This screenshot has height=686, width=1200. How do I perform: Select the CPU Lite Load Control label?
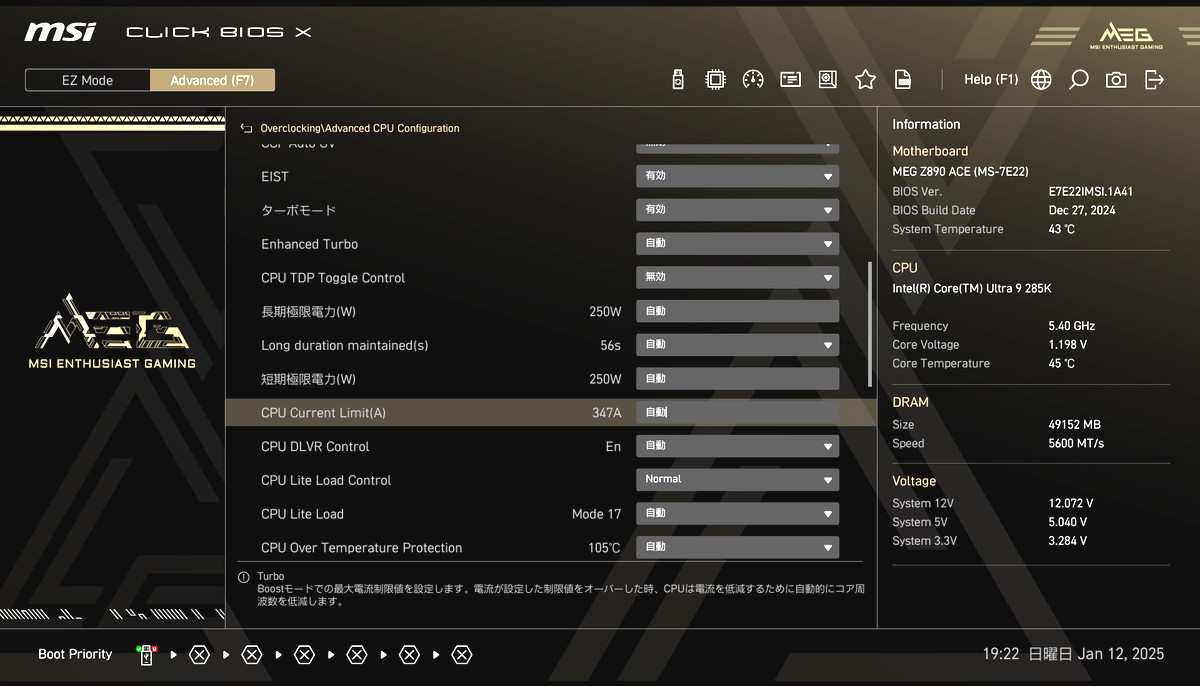(x=326, y=481)
